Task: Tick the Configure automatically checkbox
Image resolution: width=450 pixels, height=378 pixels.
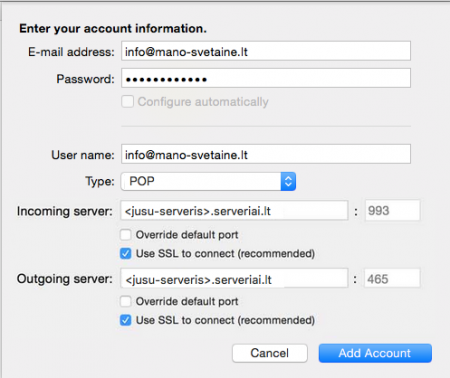Action: (127, 101)
